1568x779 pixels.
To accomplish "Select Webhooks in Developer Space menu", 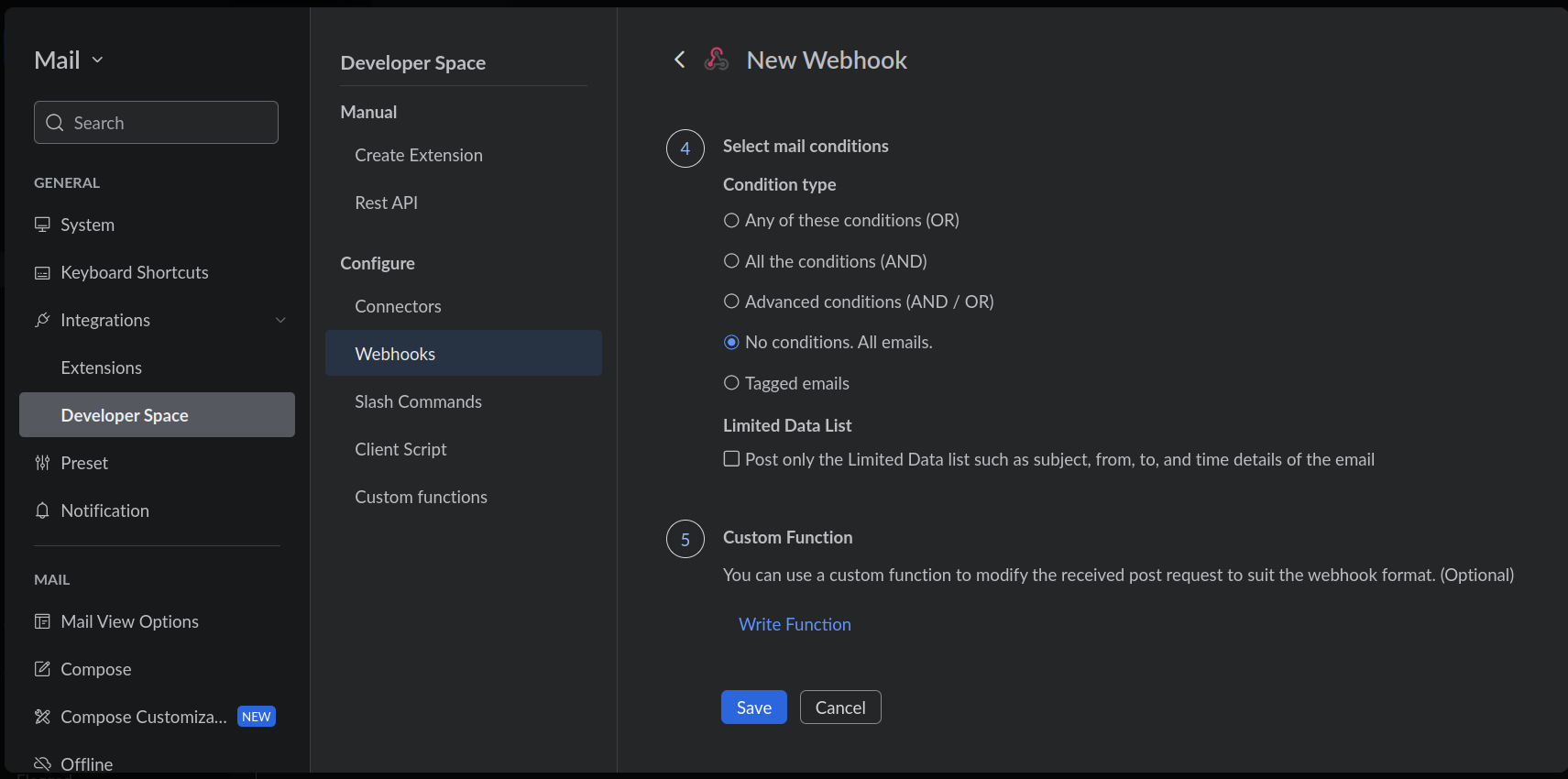I will [464, 353].
